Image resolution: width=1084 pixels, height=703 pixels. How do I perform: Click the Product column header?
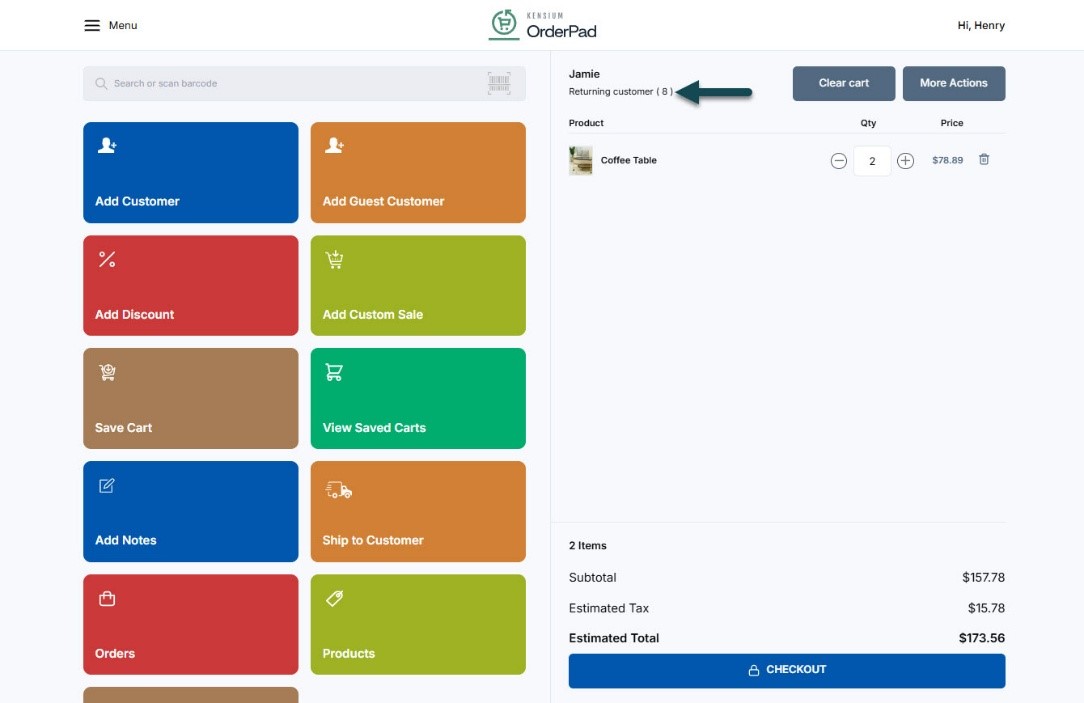(x=586, y=123)
